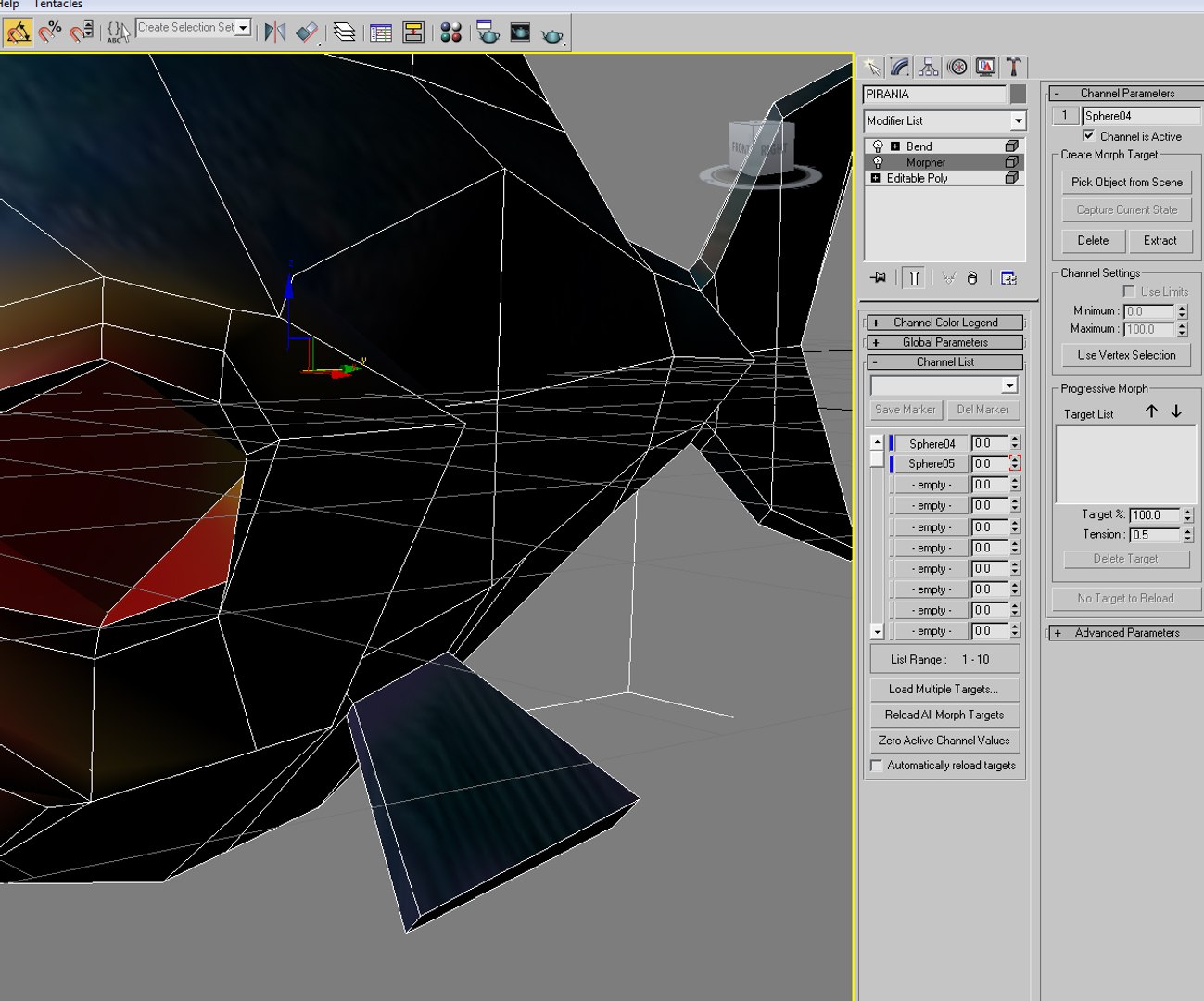The width and height of the screenshot is (1204, 1001).
Task: Expand Advanced Parameters rollout
Action: (x=1127, y=633)
